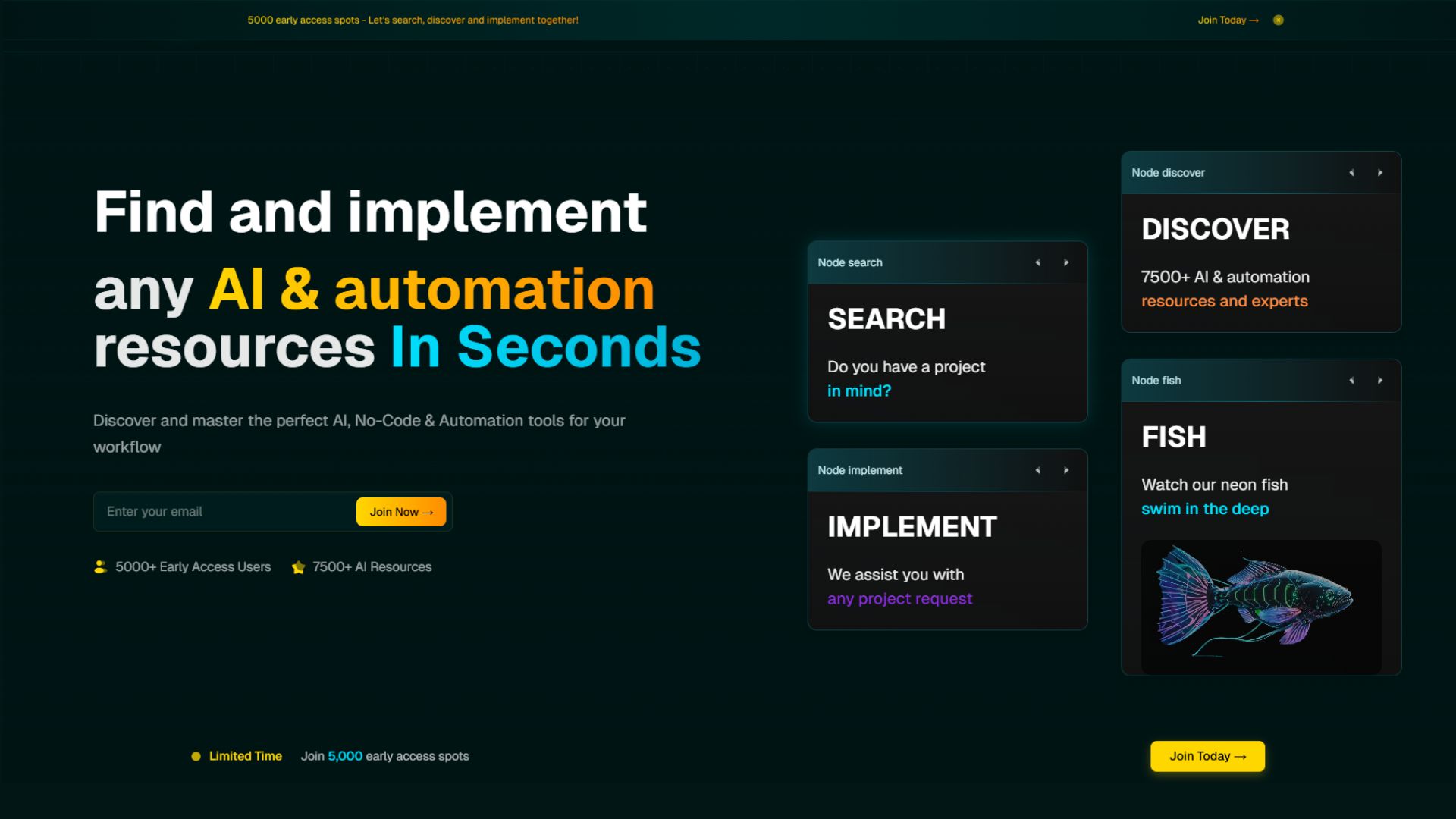Click the forward arrow on Node fish
The width and height of the screenshot is (1456, 819).
[1379, 380]
